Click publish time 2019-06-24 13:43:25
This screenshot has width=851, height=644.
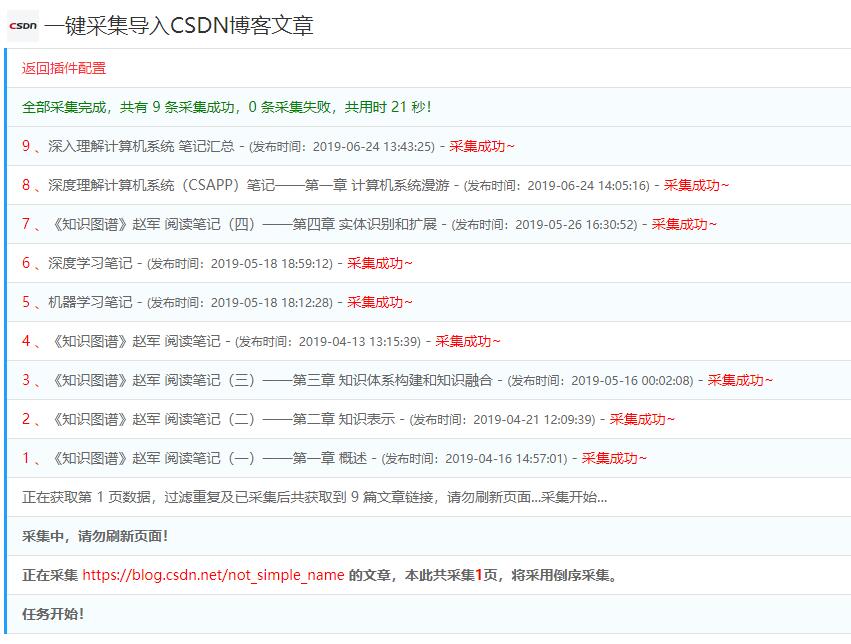point(372,147)
